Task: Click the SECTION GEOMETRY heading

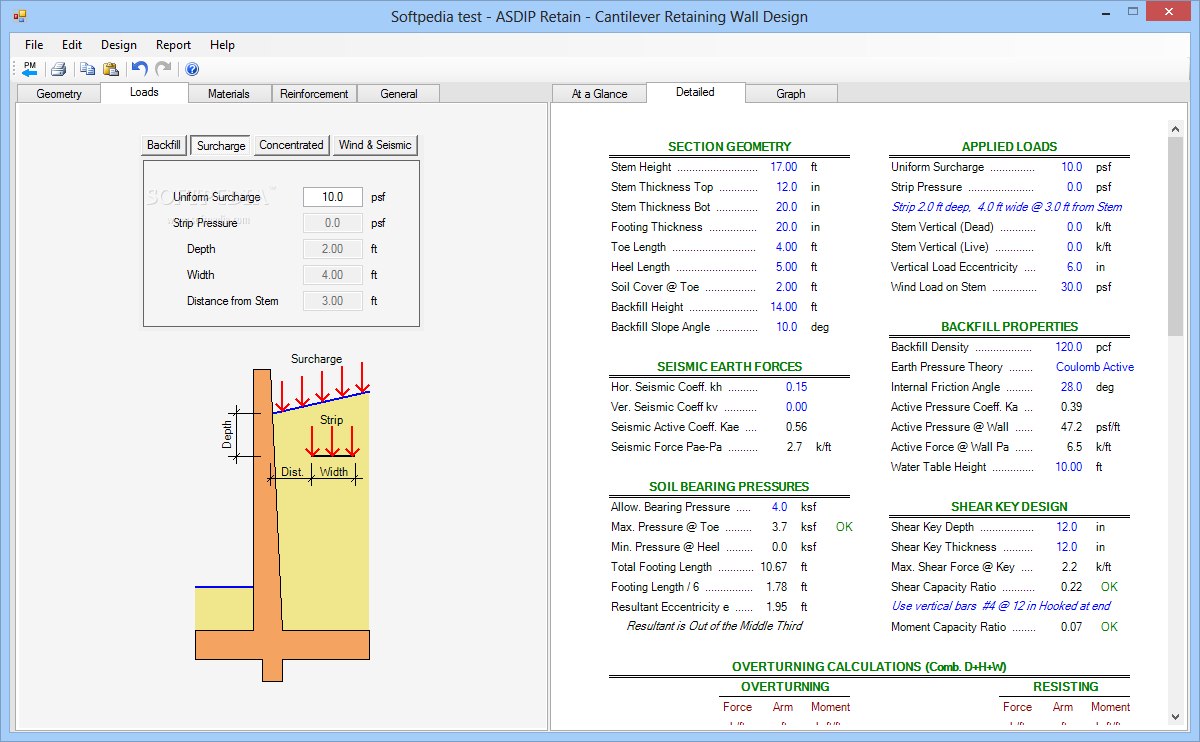Action: 730,146
